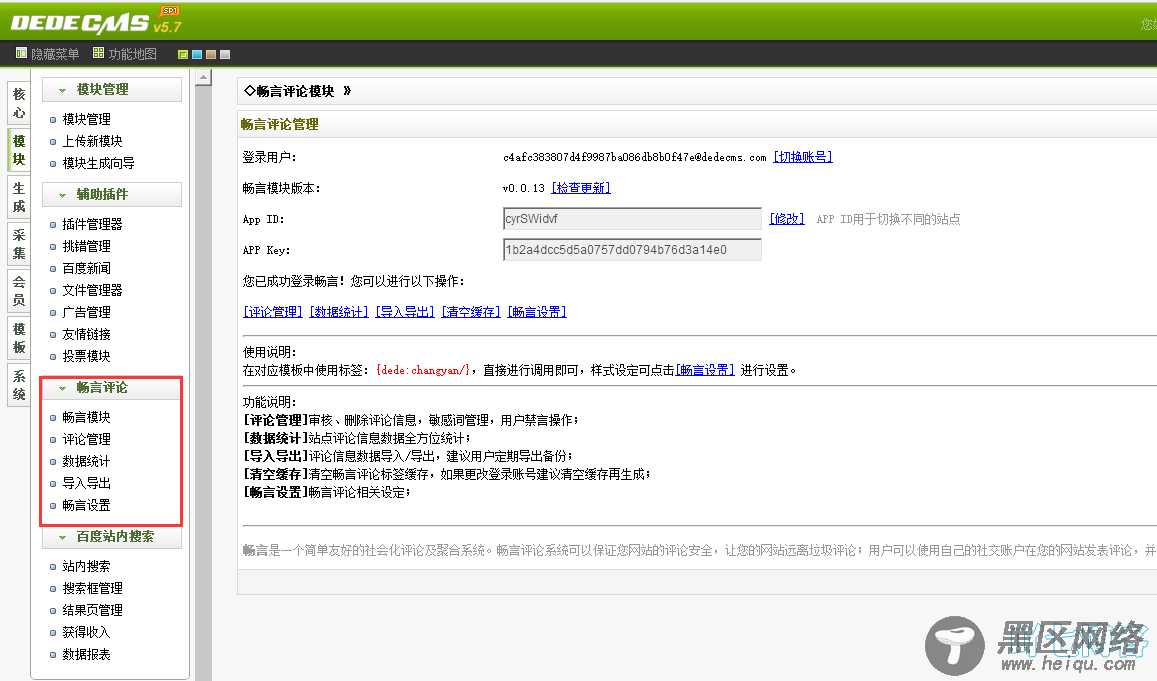1157x681 pixels.
Task: Open 站内搜索 menu item
Action: pos(86,566)
